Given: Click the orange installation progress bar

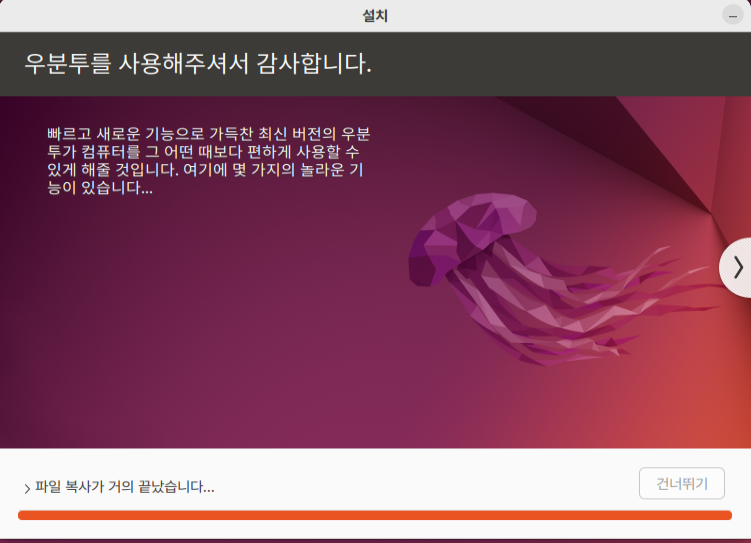Looking at the screenshot, I should (375, 515).
